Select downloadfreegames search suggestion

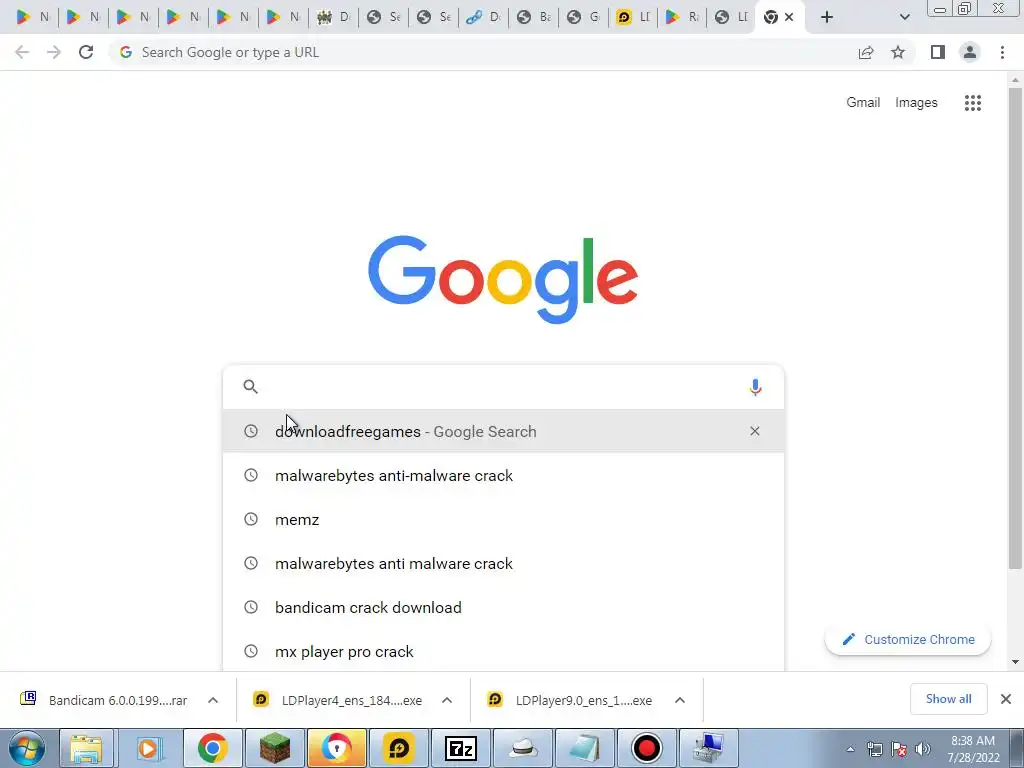coord(503,431)
